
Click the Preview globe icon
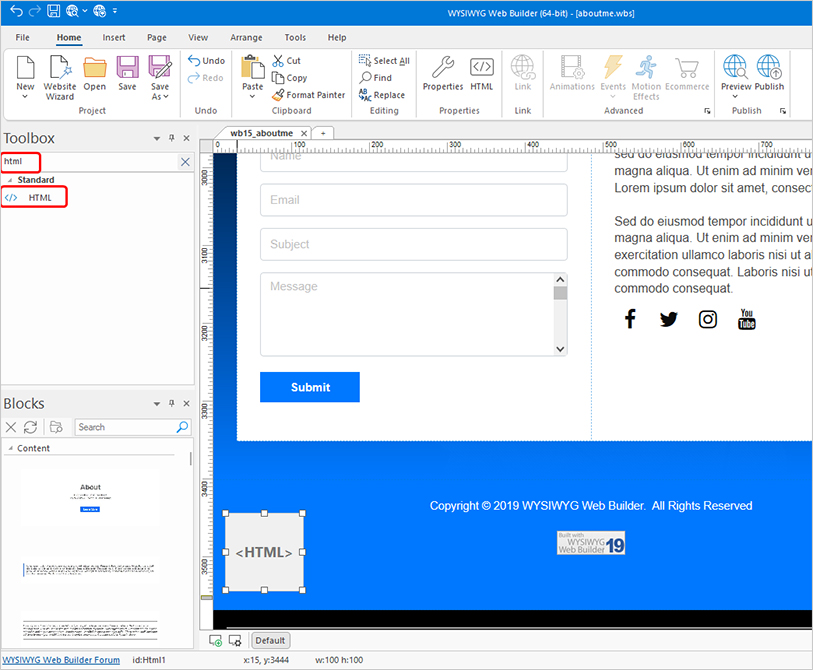click(735, 67)
